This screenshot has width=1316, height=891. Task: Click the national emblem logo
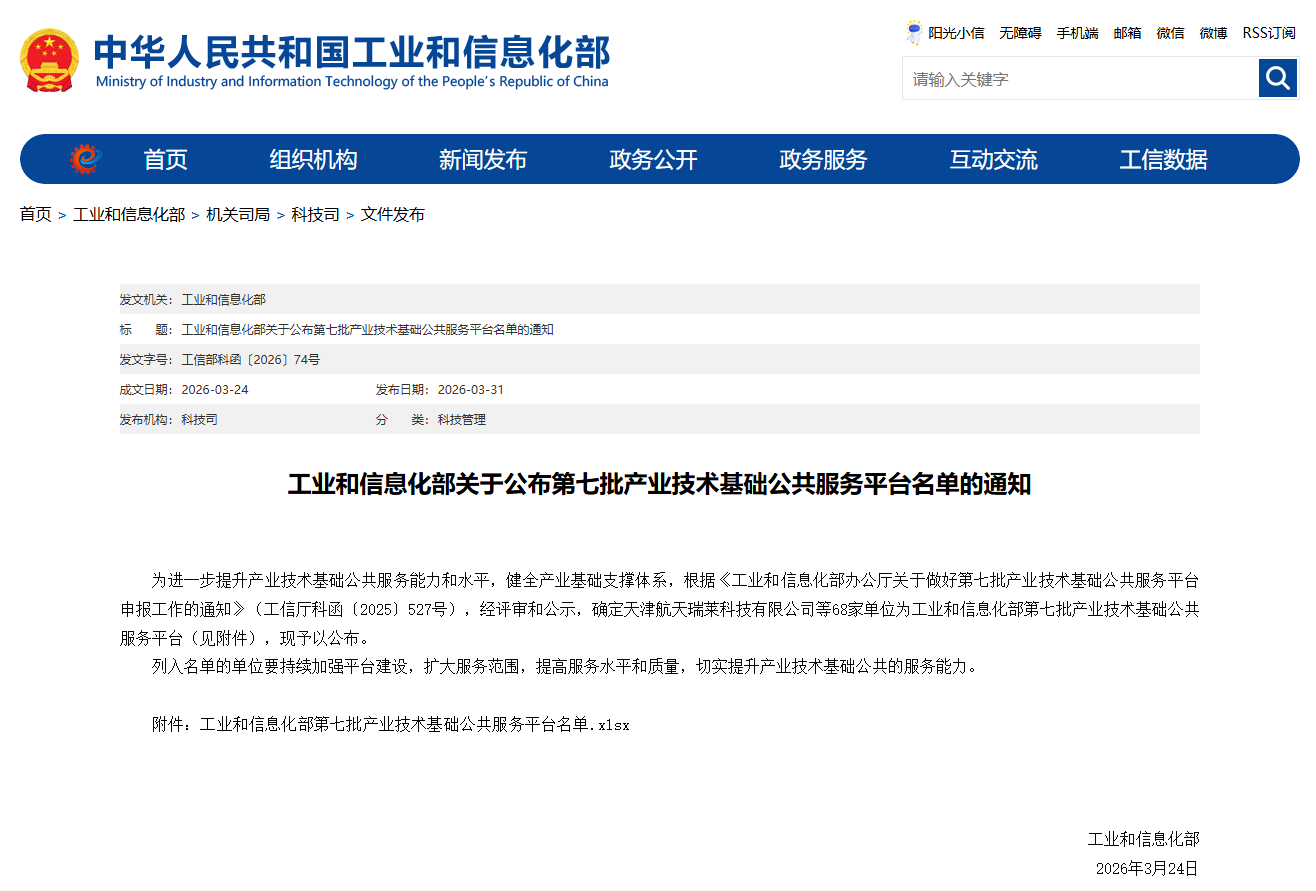coord(49,60)
